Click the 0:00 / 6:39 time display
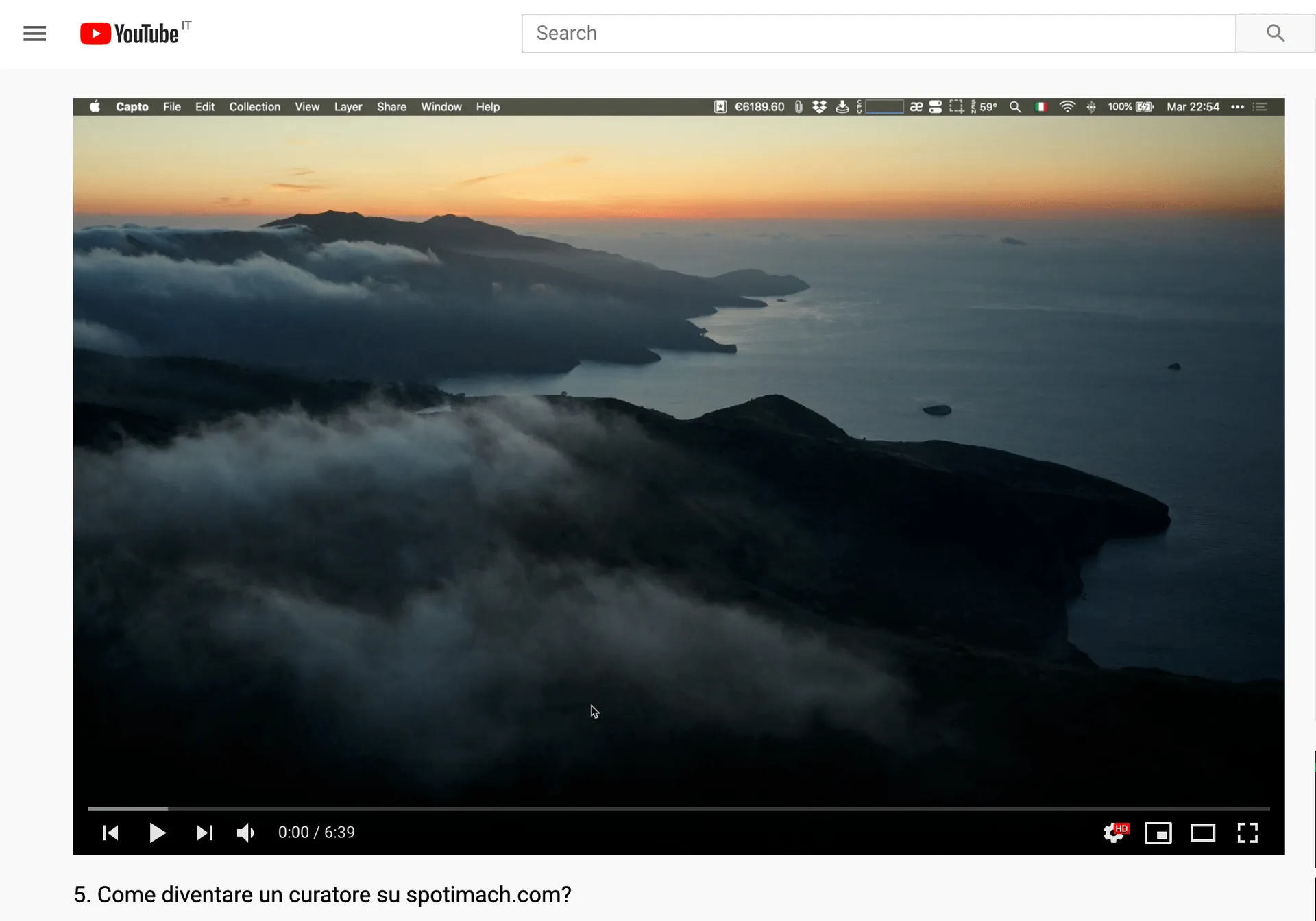 [x=316, y=833]
